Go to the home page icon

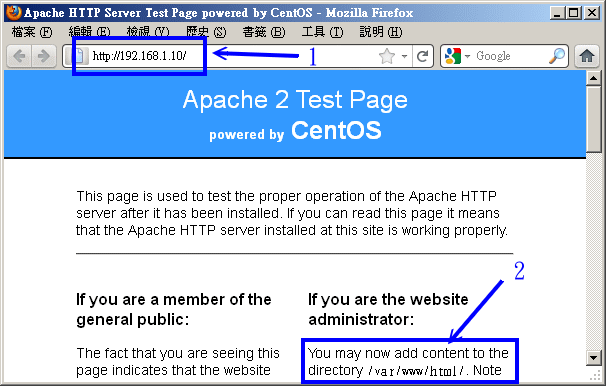tap(587, 56)
